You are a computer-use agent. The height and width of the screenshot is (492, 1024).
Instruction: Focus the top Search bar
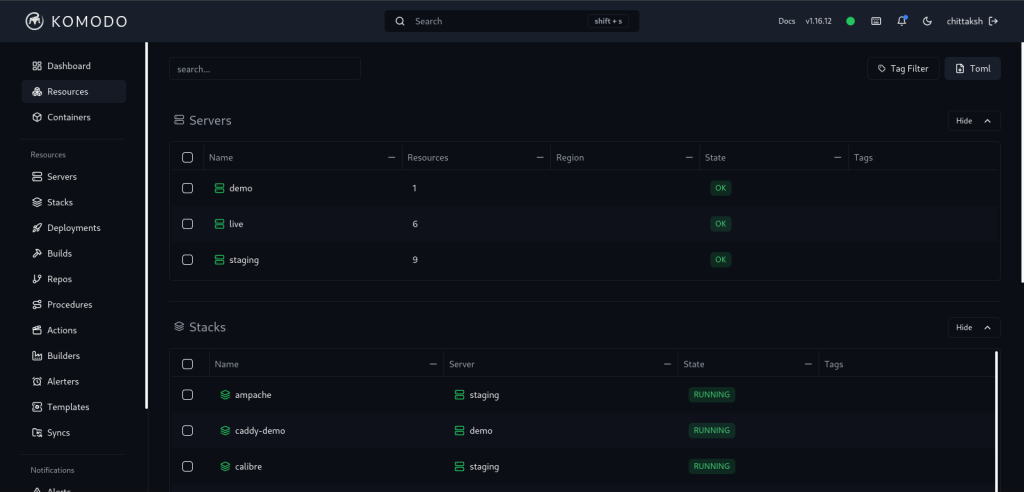[511, 21]
